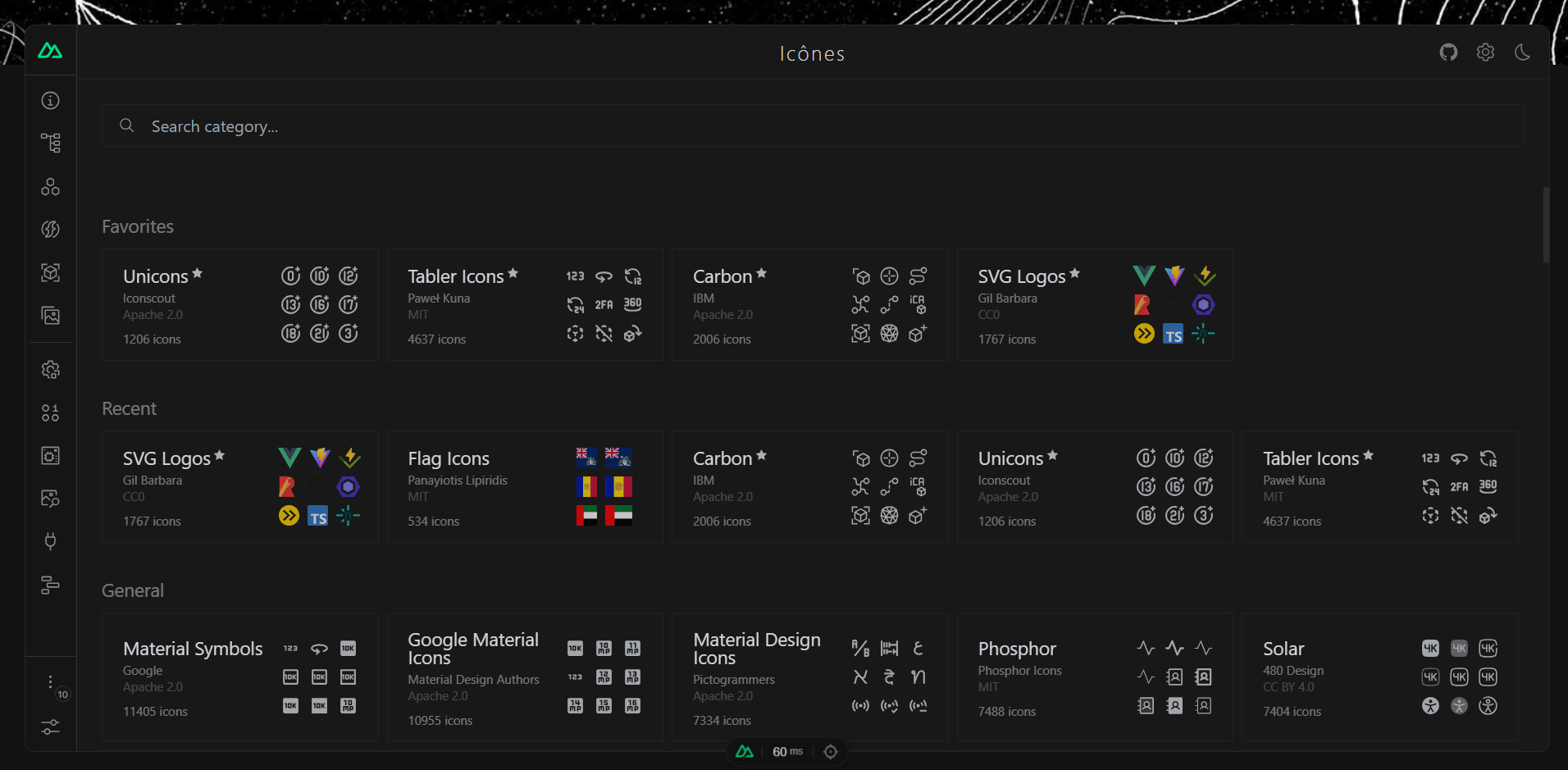Open the Build Analyze chip icon in the sidebar
Viewport: 1568px width, 770px height.
[x=51, y=456]
